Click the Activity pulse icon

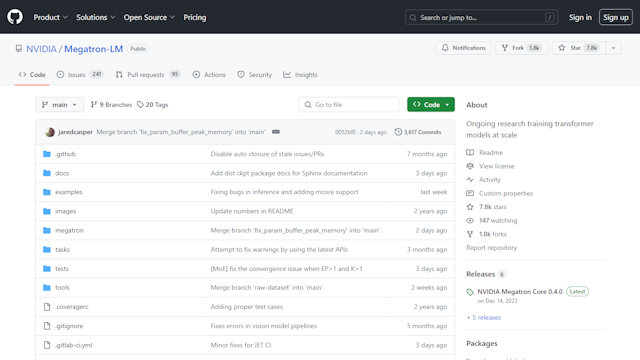pyautogui.click(x=470, y=180)
